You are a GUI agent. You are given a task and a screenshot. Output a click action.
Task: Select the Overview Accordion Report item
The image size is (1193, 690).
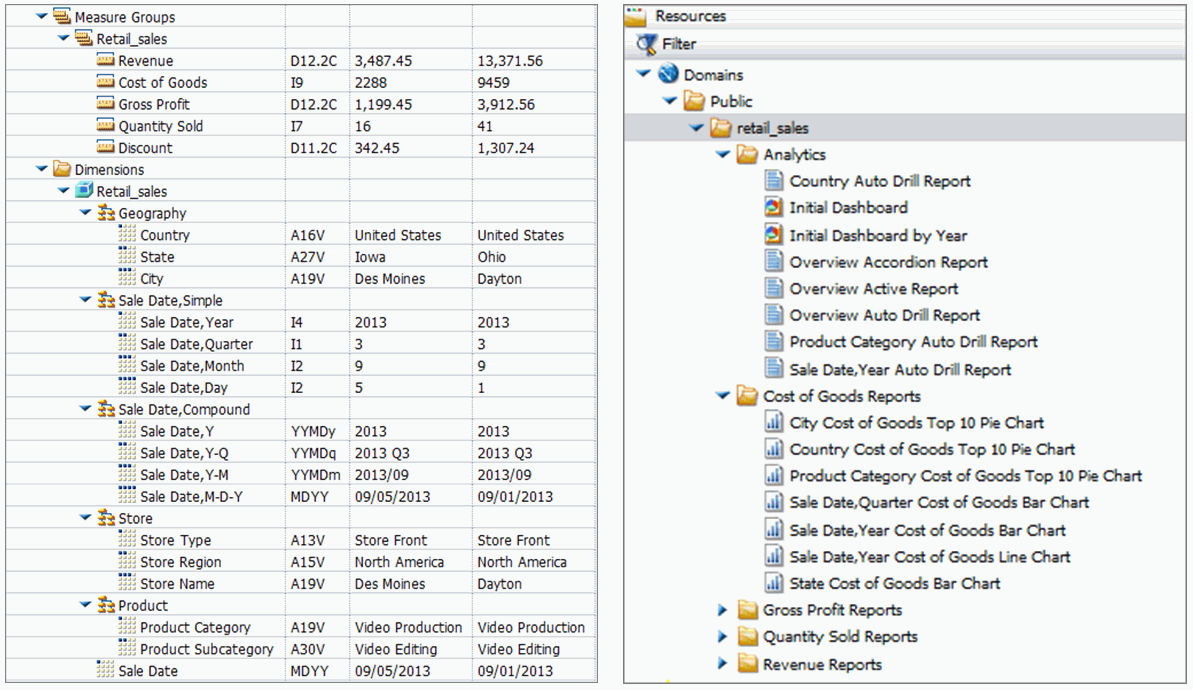pyautogui.click(x=888, y=262)
